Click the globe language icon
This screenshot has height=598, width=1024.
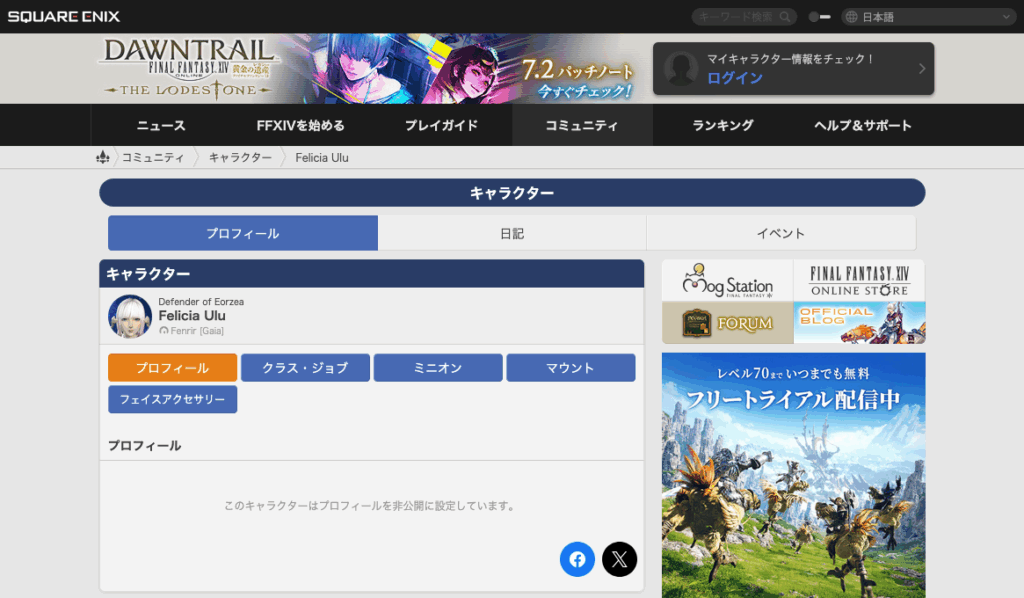click(852, 17)
